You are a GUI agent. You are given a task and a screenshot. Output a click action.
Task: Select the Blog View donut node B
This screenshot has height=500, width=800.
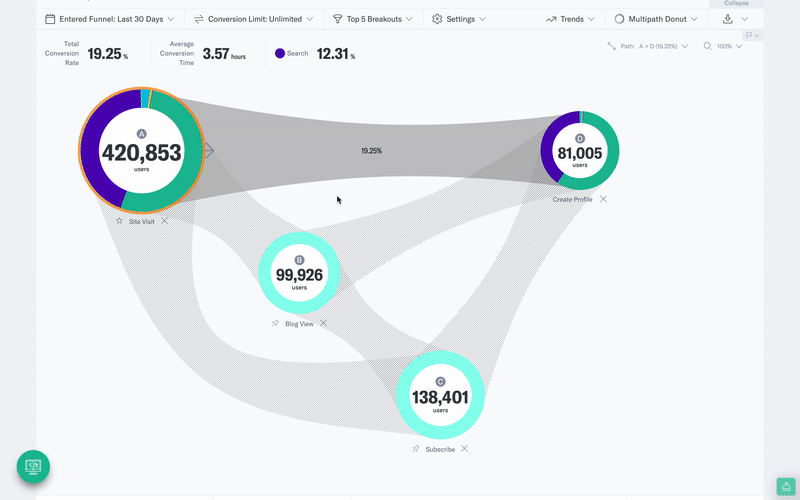[x=299, y=273]
